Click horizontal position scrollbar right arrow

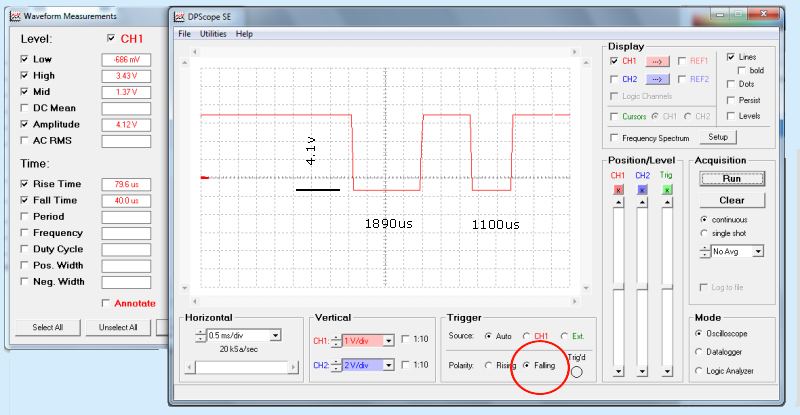[293, 367]
